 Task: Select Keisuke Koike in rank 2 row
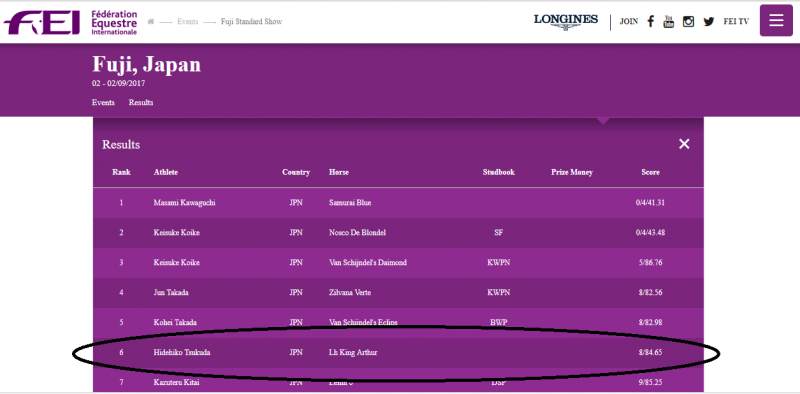coord(177,233)
